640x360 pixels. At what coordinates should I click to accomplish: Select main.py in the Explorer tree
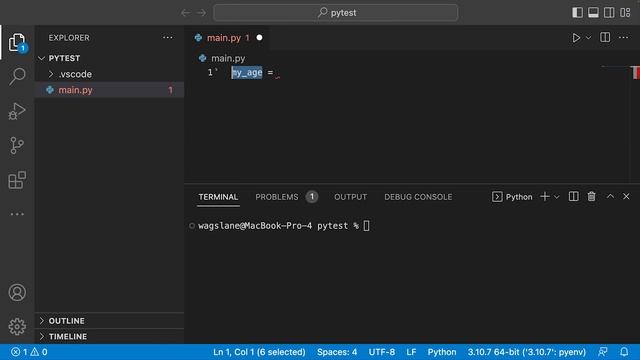(109, 90)
